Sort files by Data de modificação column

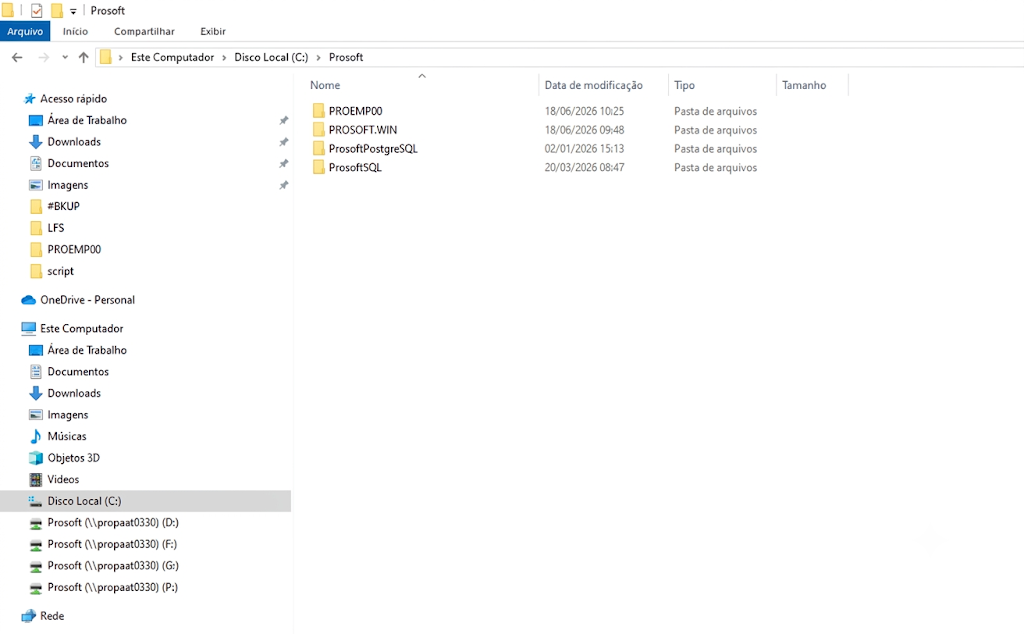coord(594,85)
